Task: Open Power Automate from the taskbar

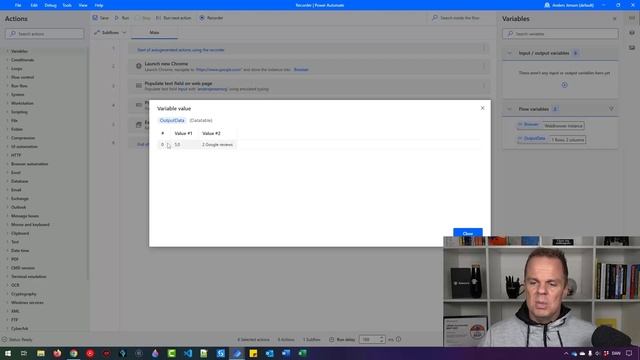Action: [x=237, y=353]
